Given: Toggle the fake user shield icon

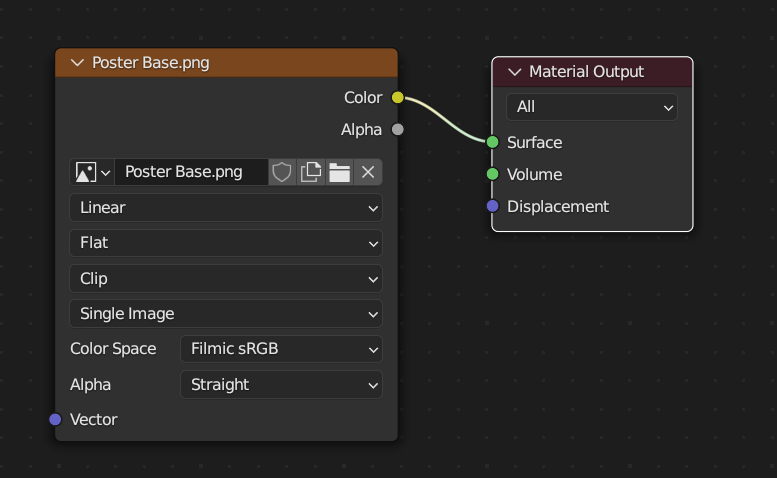Looking at the screenshot, I should coord(282,172).
